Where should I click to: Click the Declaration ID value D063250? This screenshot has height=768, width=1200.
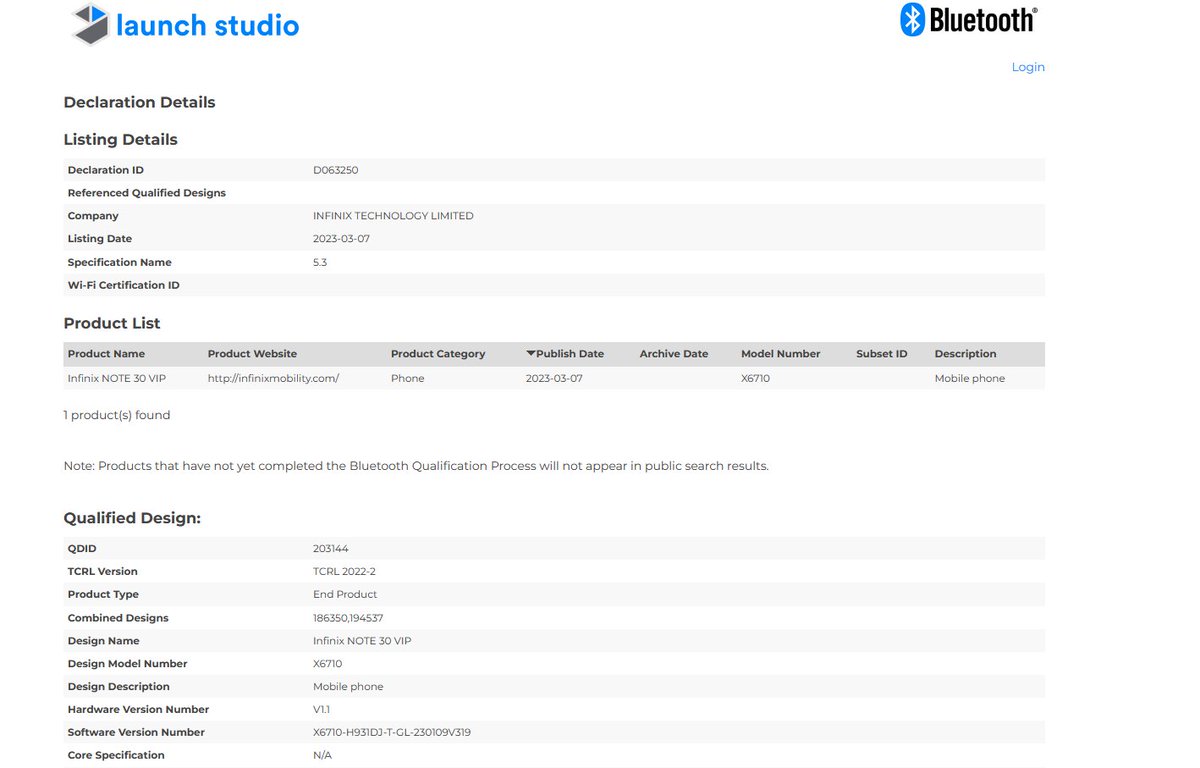coord(336,169)
